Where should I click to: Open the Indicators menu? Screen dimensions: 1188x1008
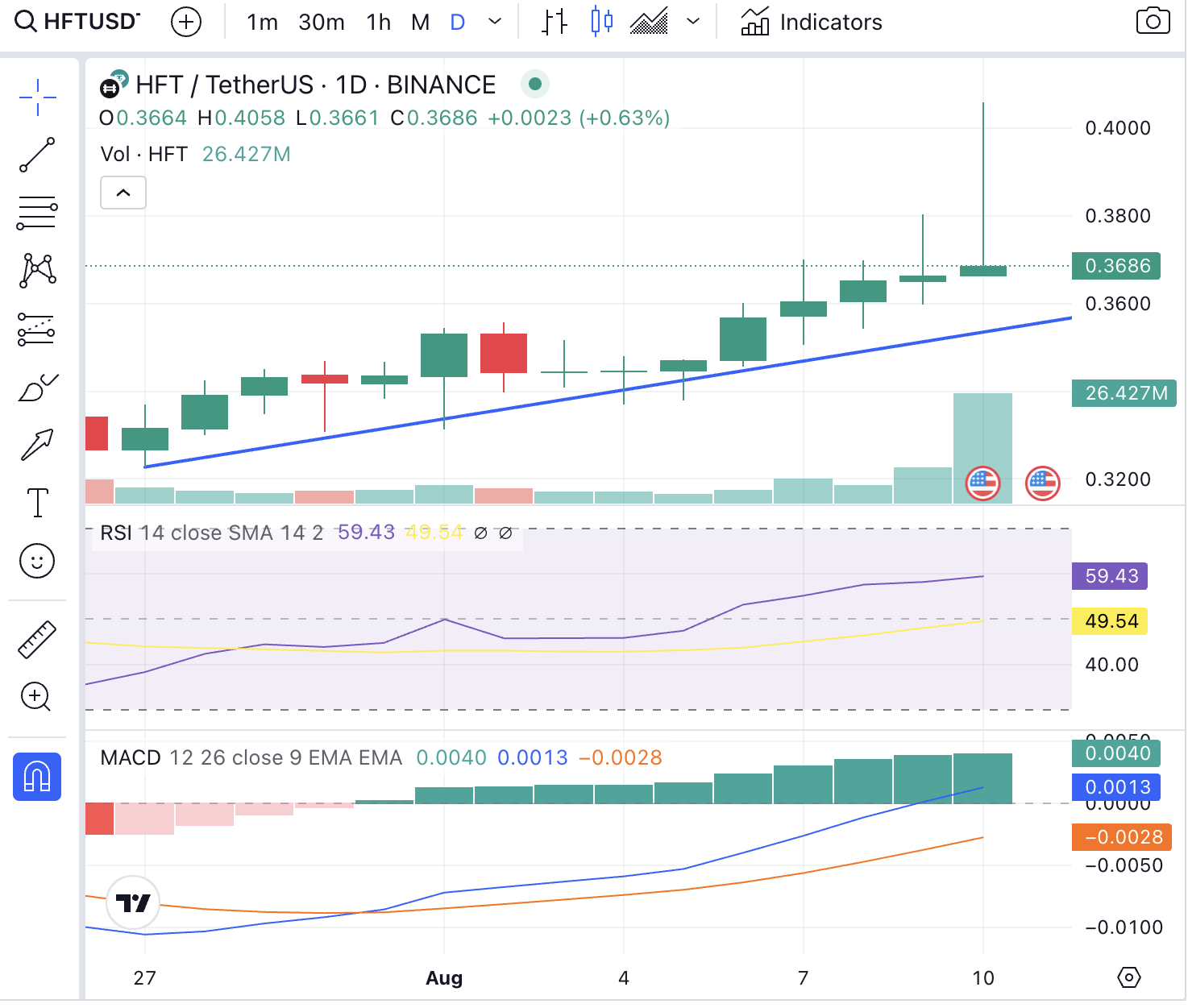tap(812, 22)
